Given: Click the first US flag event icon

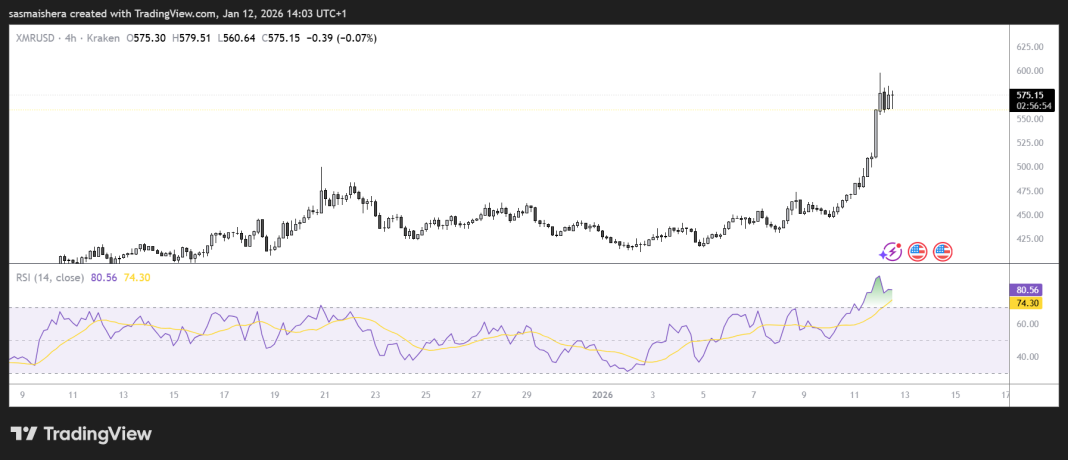Looking at the screenshot, I should pyautogui.click(x=917, y=252).
